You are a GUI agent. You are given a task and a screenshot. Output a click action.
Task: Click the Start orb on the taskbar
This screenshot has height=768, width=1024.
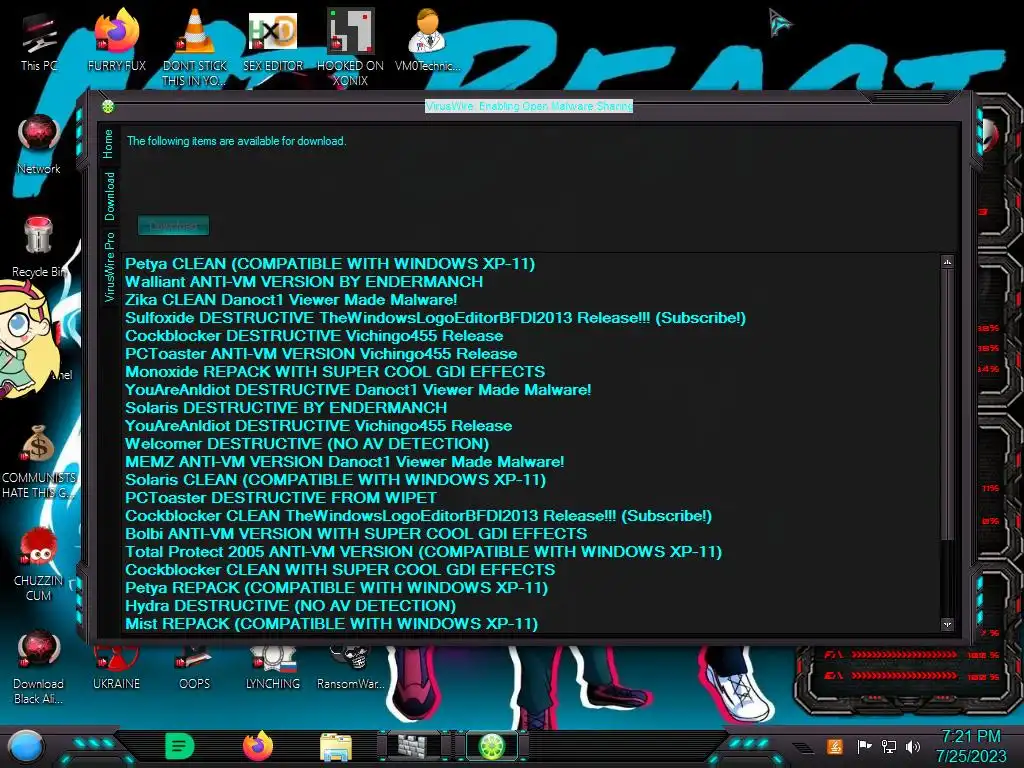coord(26,747)
